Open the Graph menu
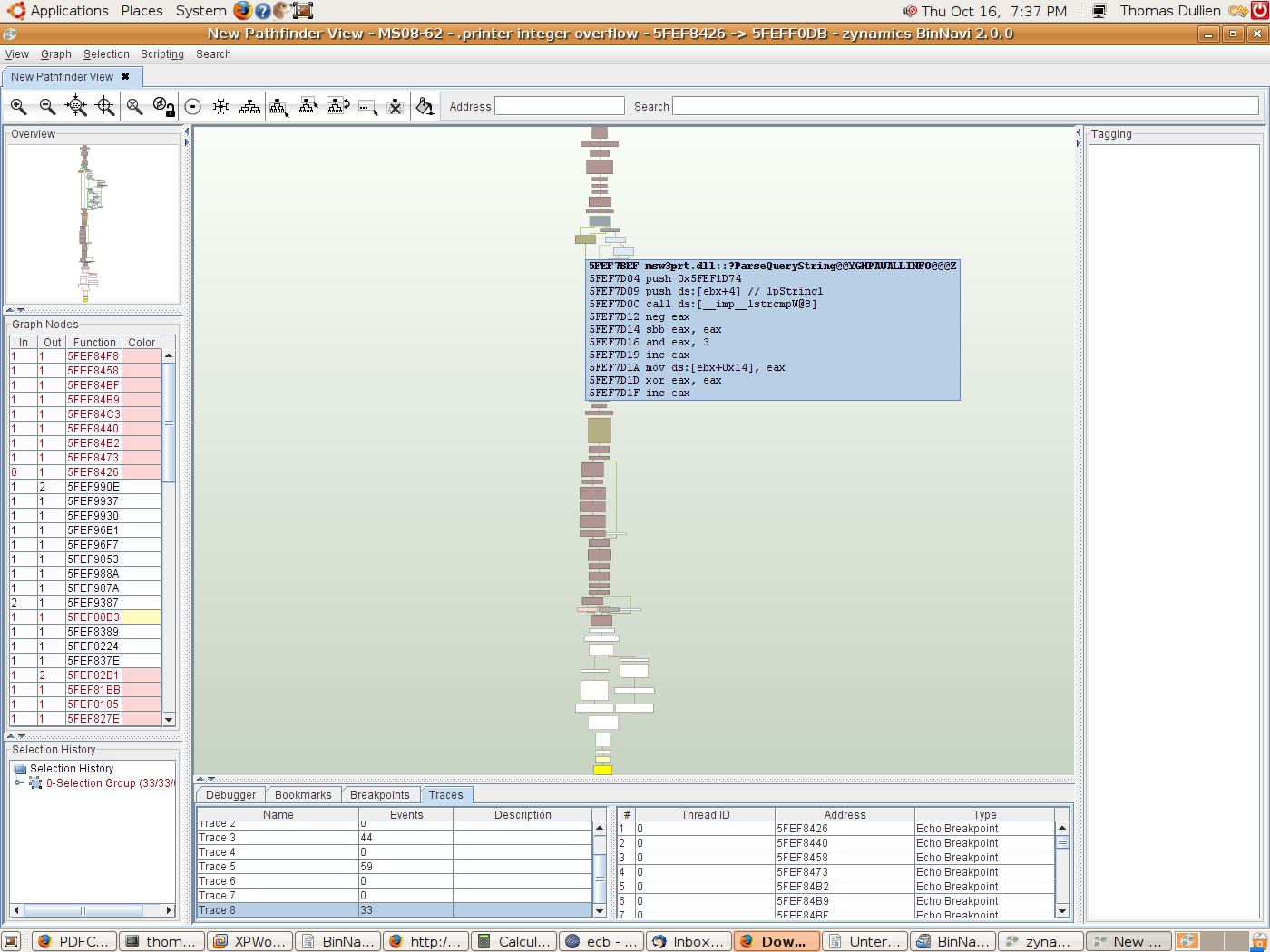 [56, 54]
